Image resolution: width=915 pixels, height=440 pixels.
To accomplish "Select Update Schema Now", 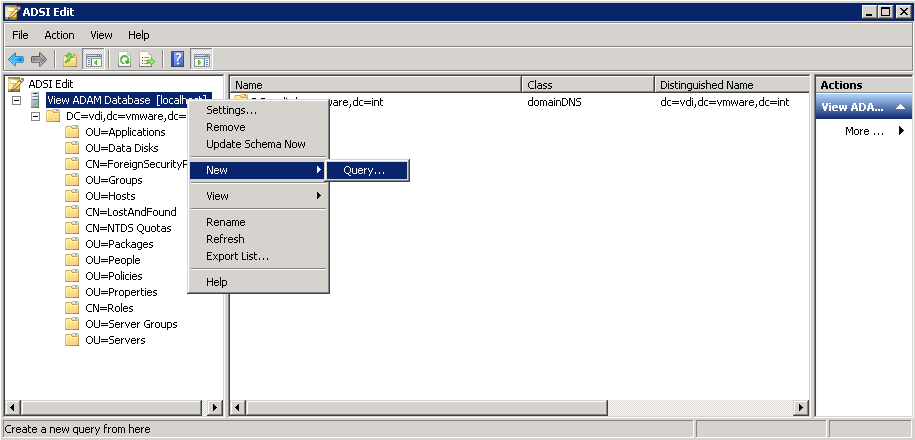I will click(x=259, y=144).
